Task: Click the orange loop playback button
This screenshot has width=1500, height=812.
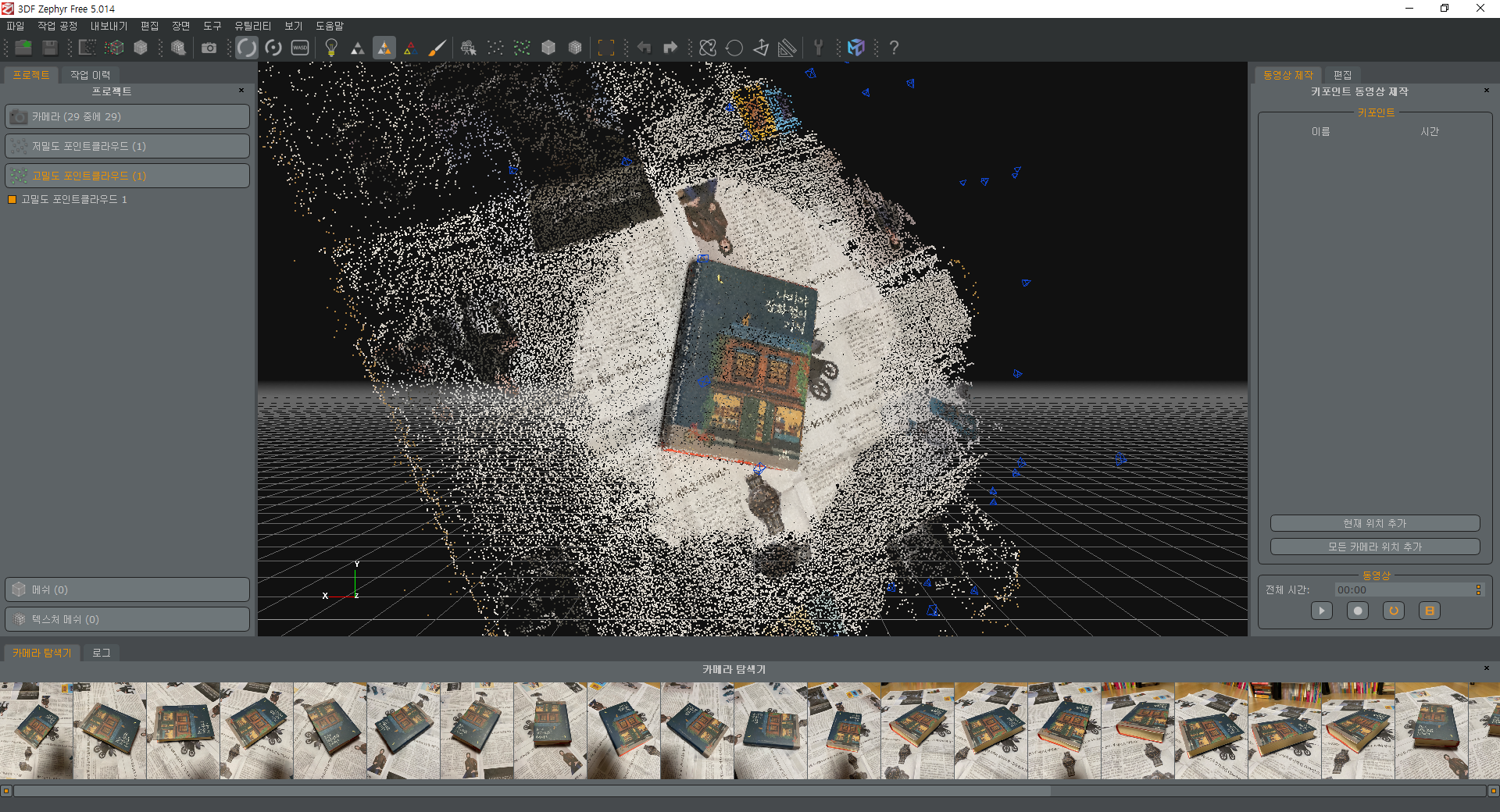Action: click(x=1394, y=611)
